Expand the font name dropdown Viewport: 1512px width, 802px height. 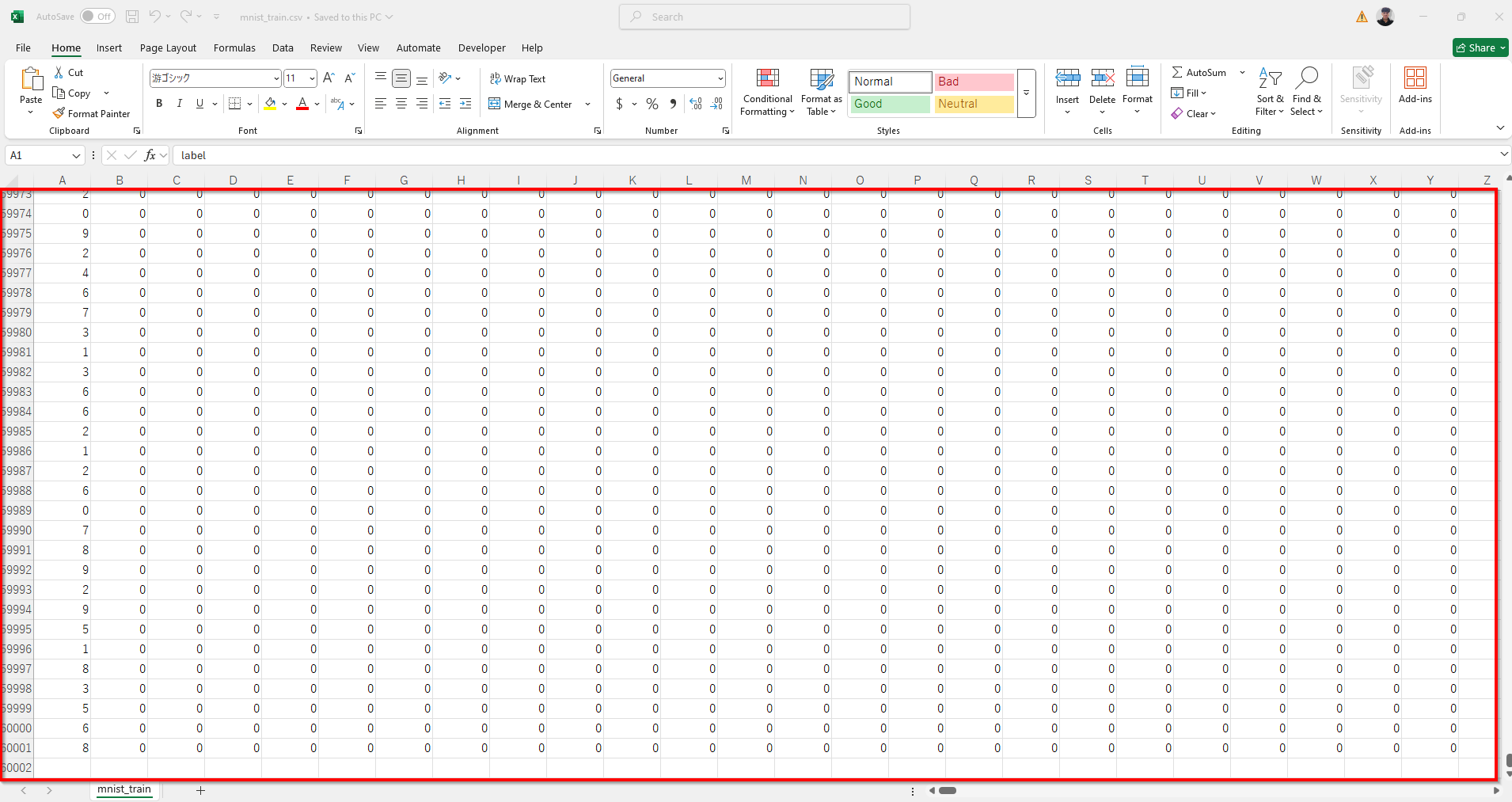click(x=276, y=78)
